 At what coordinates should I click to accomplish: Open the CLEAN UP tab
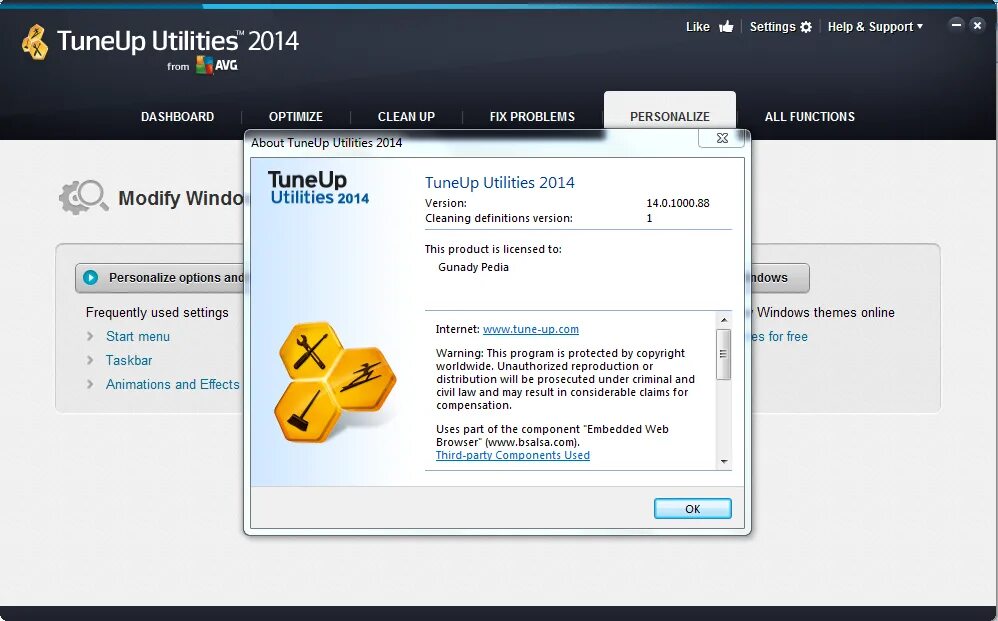click(406, 116)
